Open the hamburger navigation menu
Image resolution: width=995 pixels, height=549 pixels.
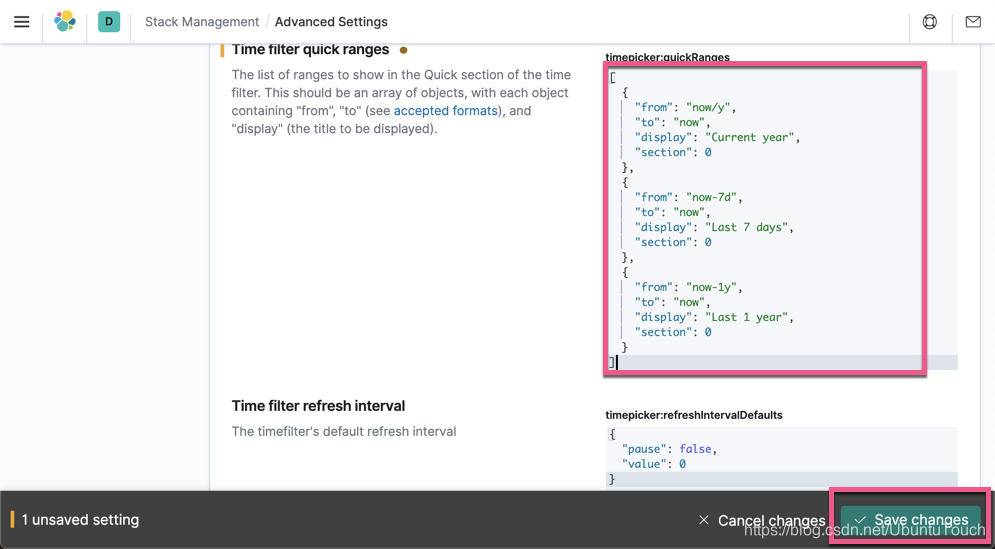[x=22, y=22]
